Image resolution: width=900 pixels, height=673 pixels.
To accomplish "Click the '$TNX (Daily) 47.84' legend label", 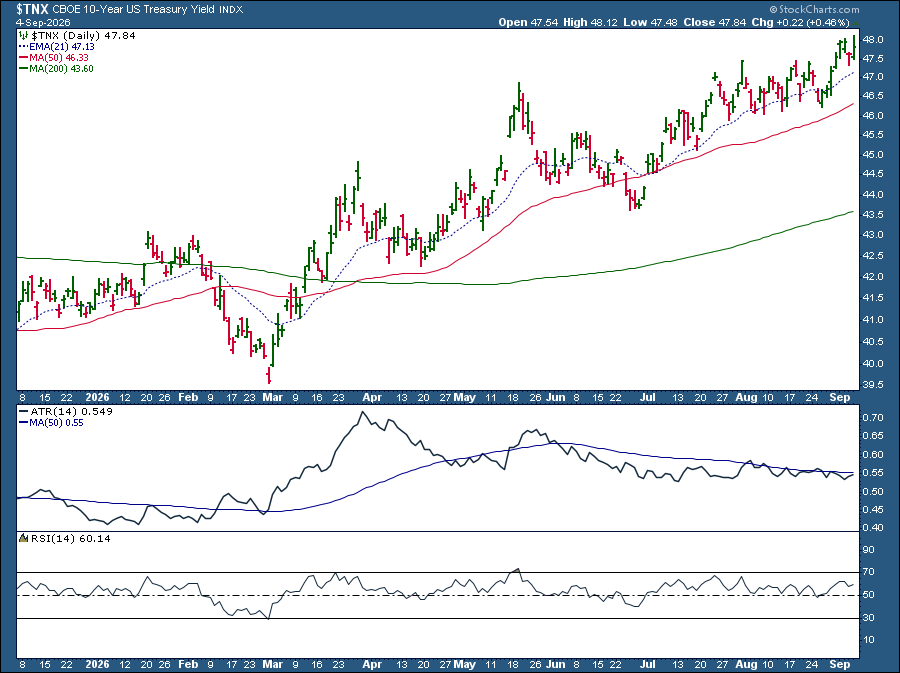I will coord(83,36).
